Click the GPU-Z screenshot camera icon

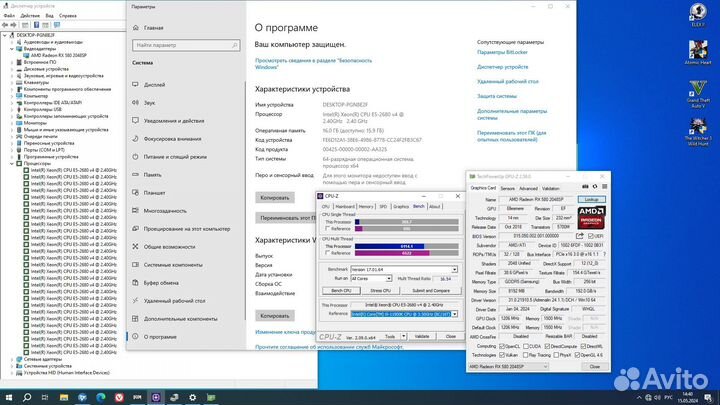click(585, 187)
